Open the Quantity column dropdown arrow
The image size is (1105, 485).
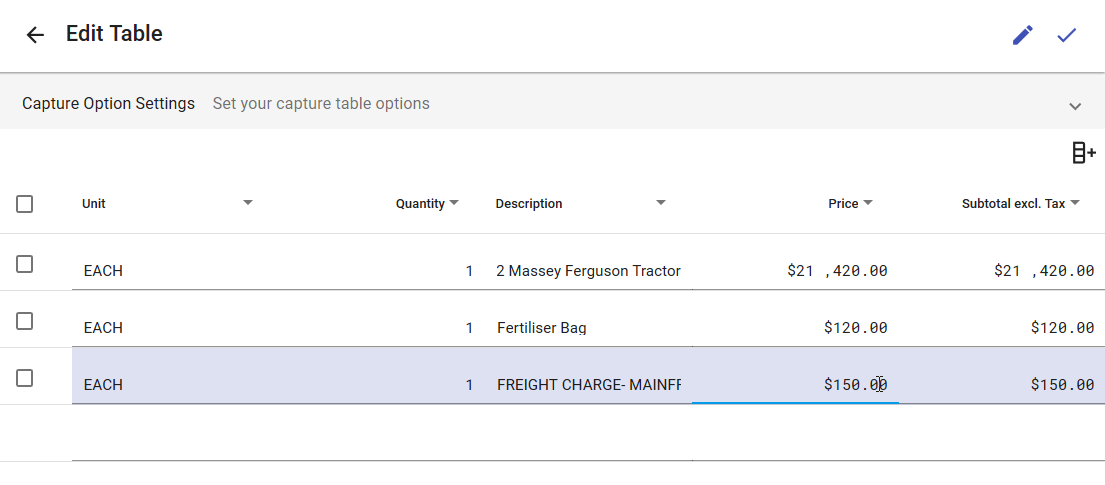click(x=454, y=203)
